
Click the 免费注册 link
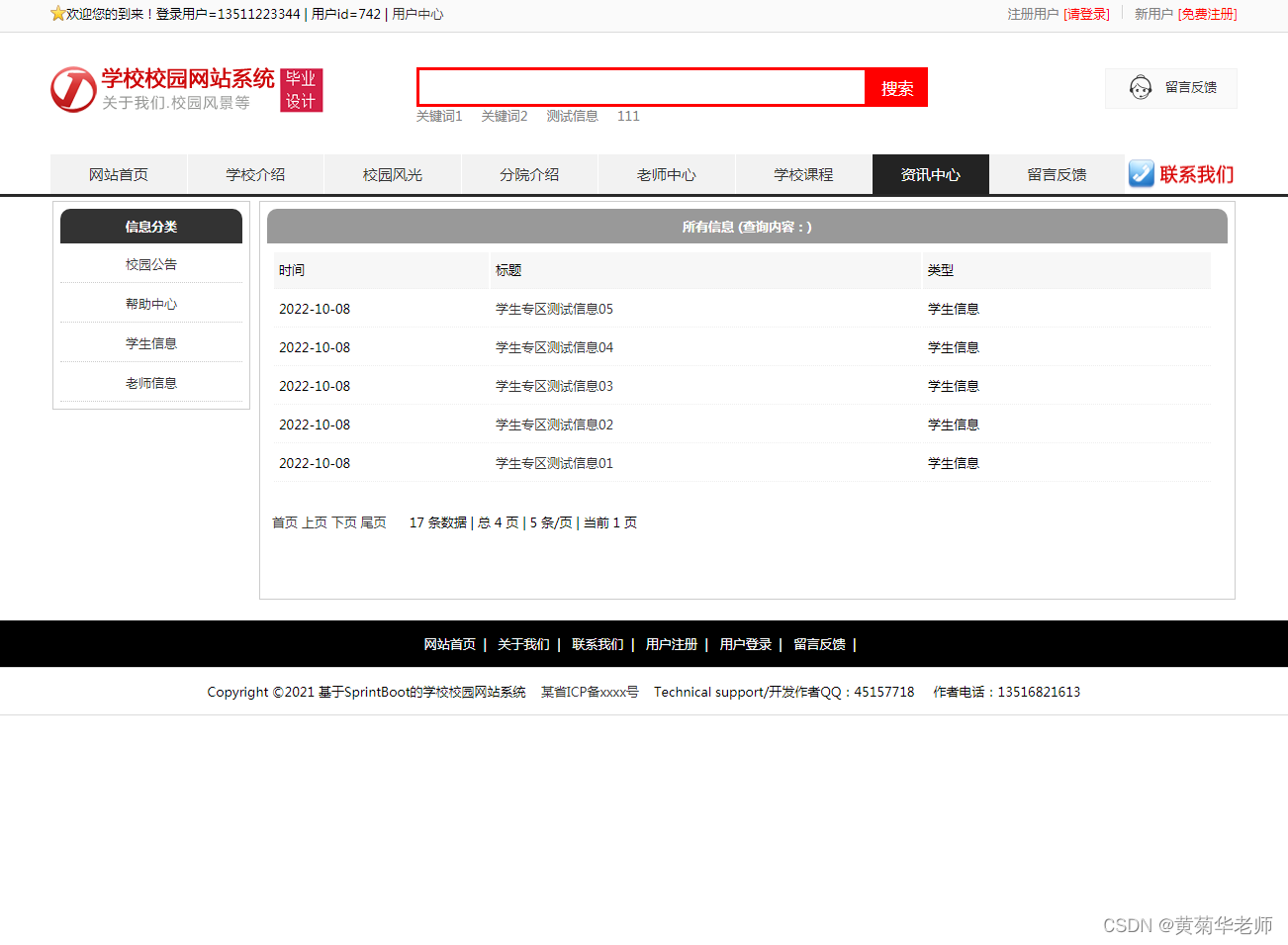pos(1207,14)
